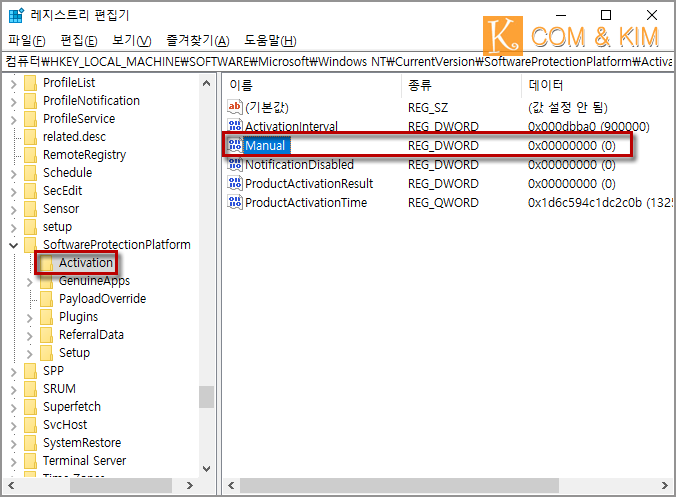676x497 pixels.
Task: Select the SRUM folder icon
Action: 31,389
